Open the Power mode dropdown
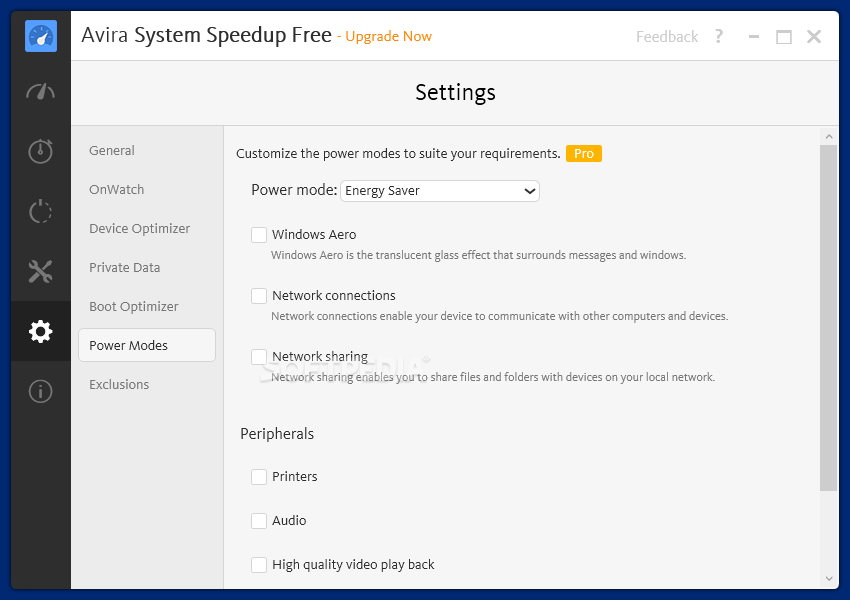The height and width of the screenshot is (600, 850). pyautogui.click(x=440, y=191)
